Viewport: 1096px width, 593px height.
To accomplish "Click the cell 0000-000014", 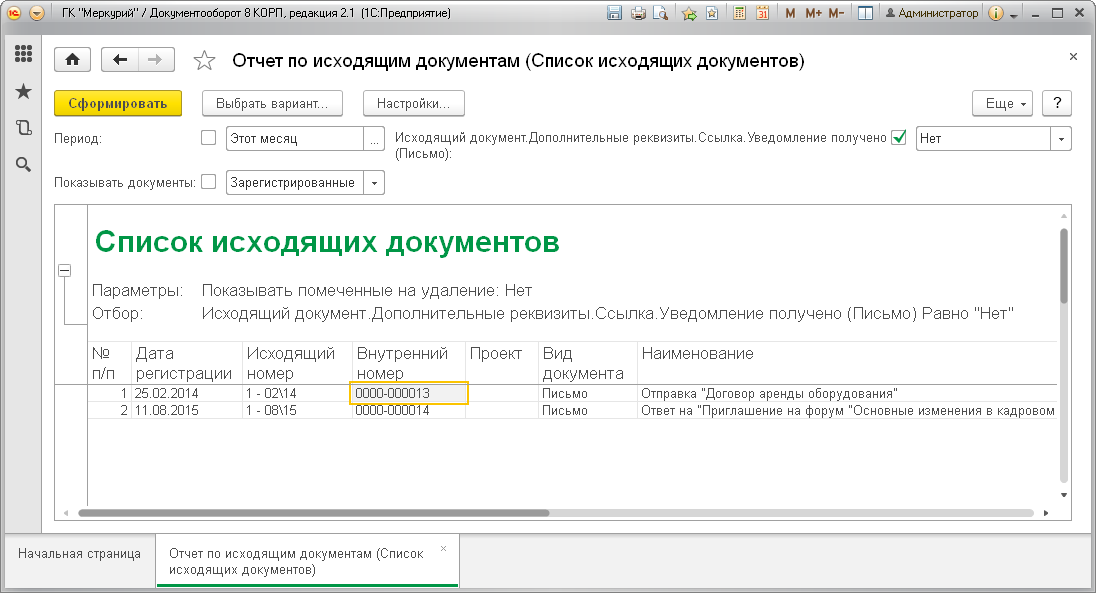I will [409, 410].
